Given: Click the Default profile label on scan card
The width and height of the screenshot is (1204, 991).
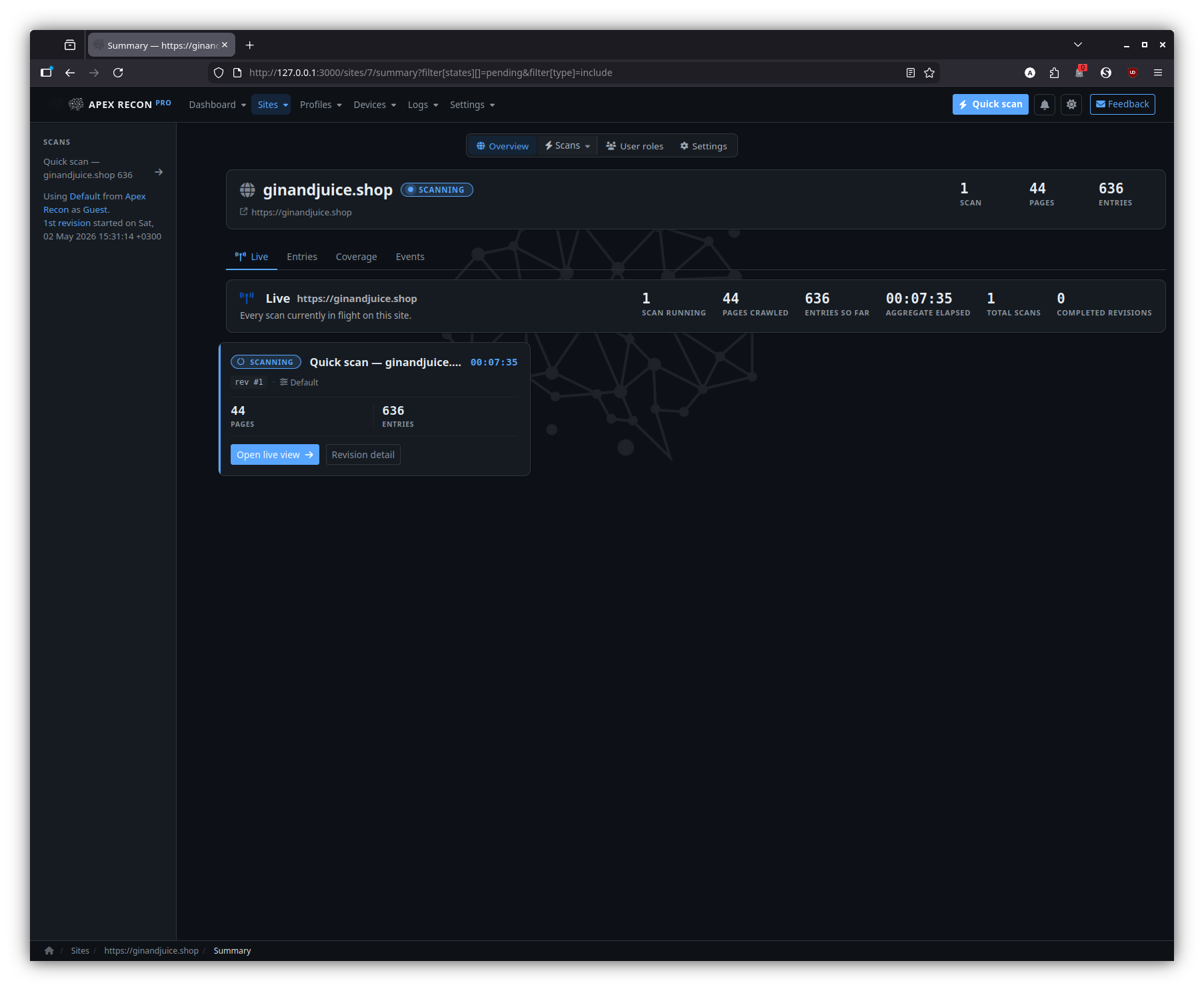Looking at the screenshot, I should tap(299, 382).
